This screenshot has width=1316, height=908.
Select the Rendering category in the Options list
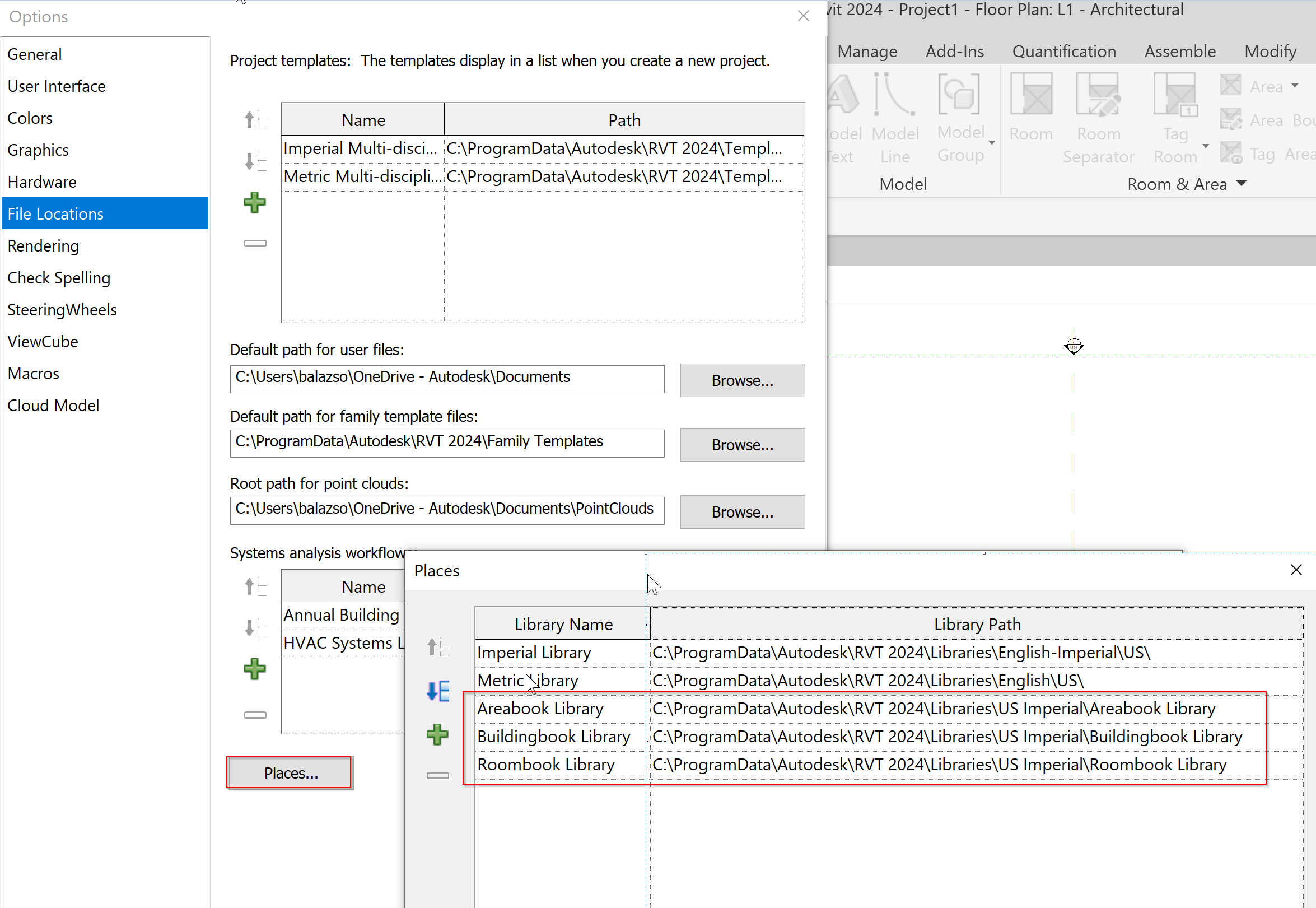(x=43, y=246)
